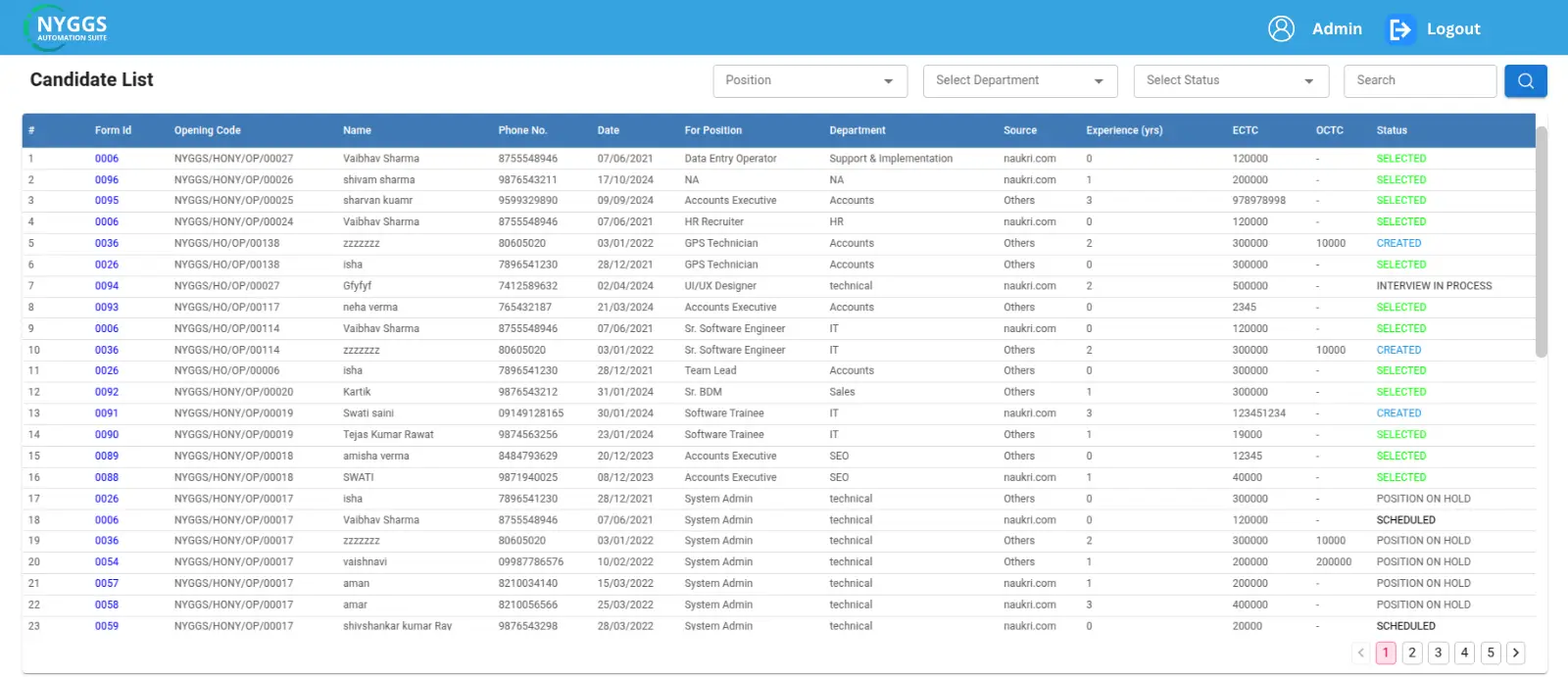The height and width of the screenshot is (677, 1568).
Task: Go to page 1 in pagination
Action: [x=1386, y=653]
